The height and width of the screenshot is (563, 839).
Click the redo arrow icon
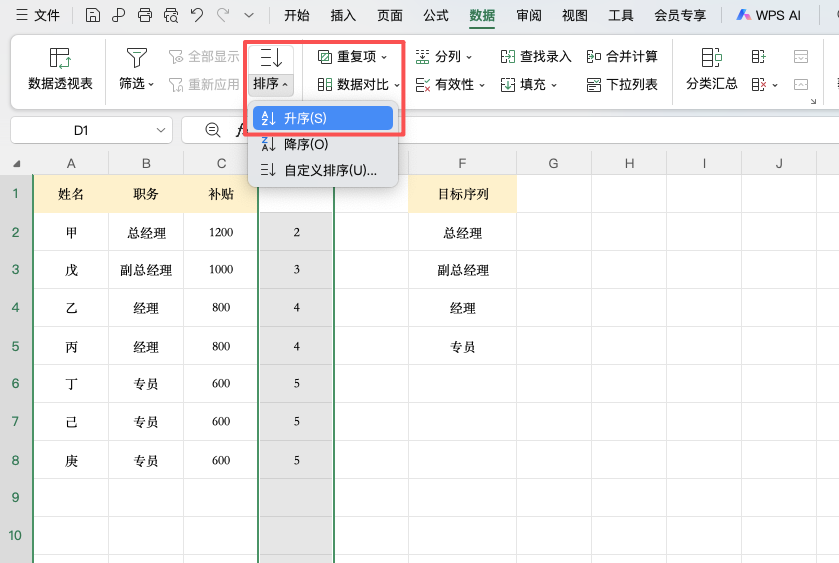pyautogui.click(x=223, y=15)
